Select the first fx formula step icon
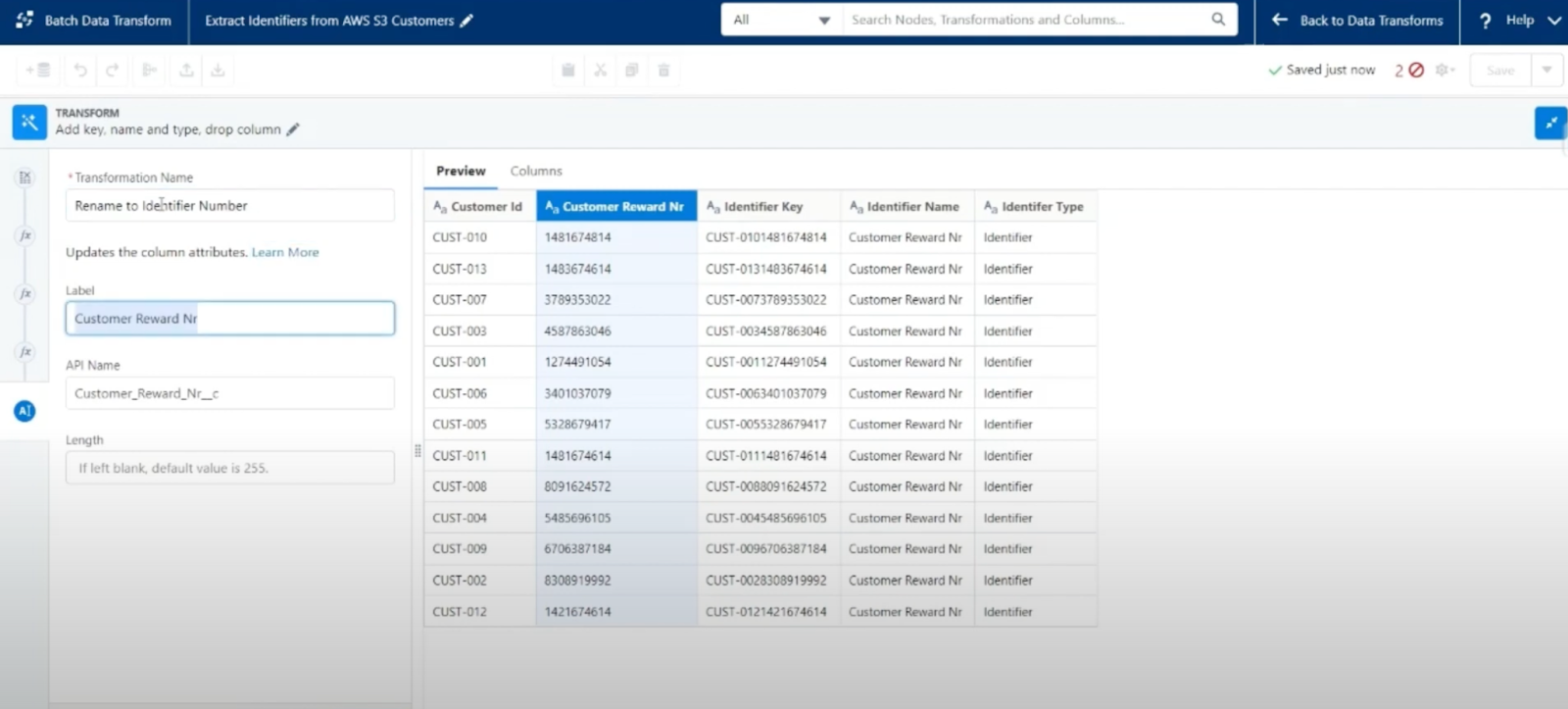Viewport: 1568px width, 709px height. point(25,235)
